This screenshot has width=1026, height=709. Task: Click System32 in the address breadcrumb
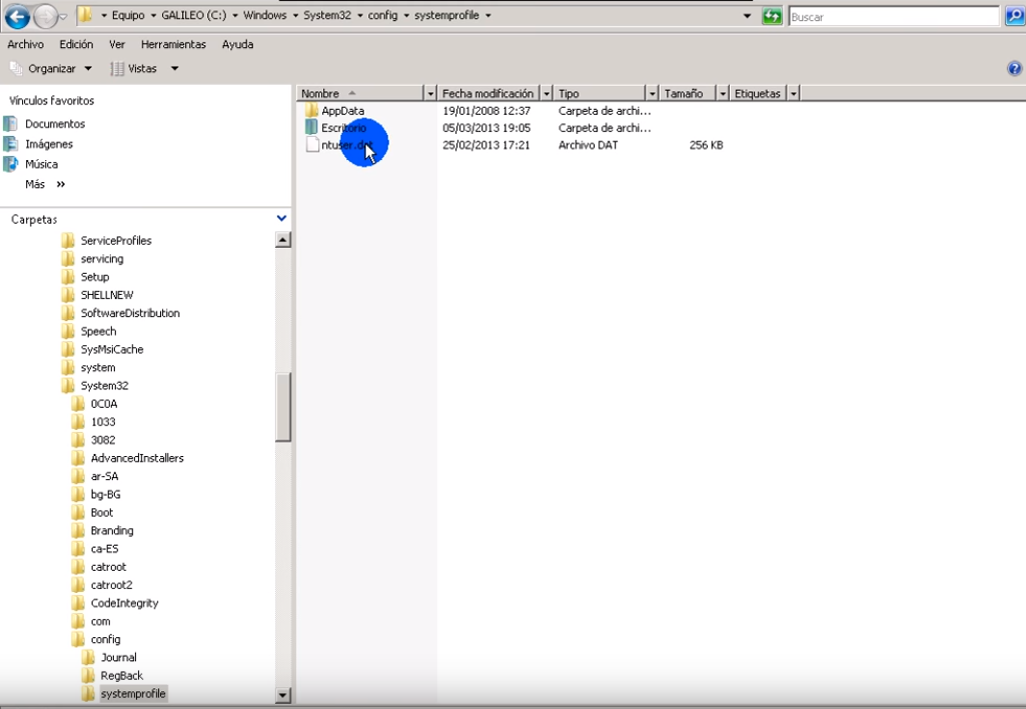(327, 15)
